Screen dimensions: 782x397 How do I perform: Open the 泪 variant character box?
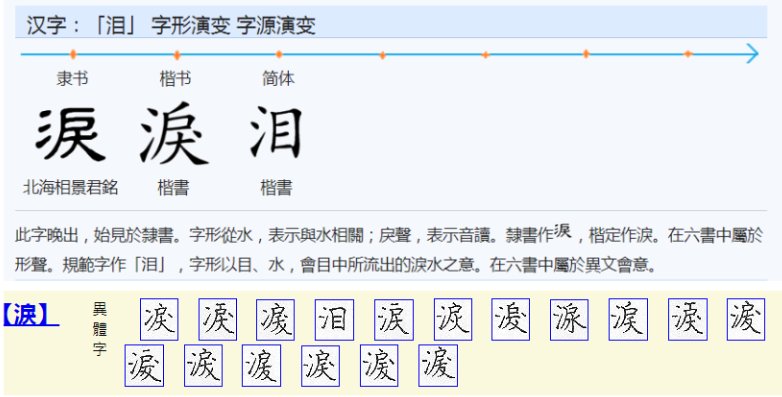click(x=334, y=320)
